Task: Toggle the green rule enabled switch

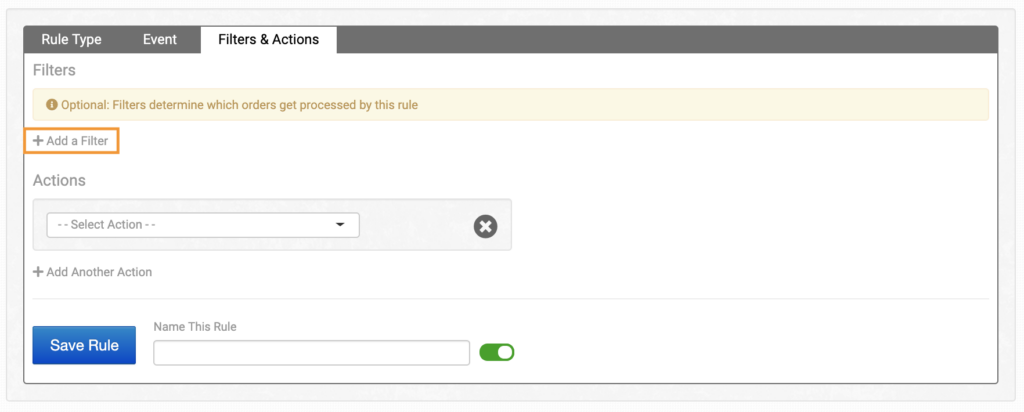Action: (497, 352)
